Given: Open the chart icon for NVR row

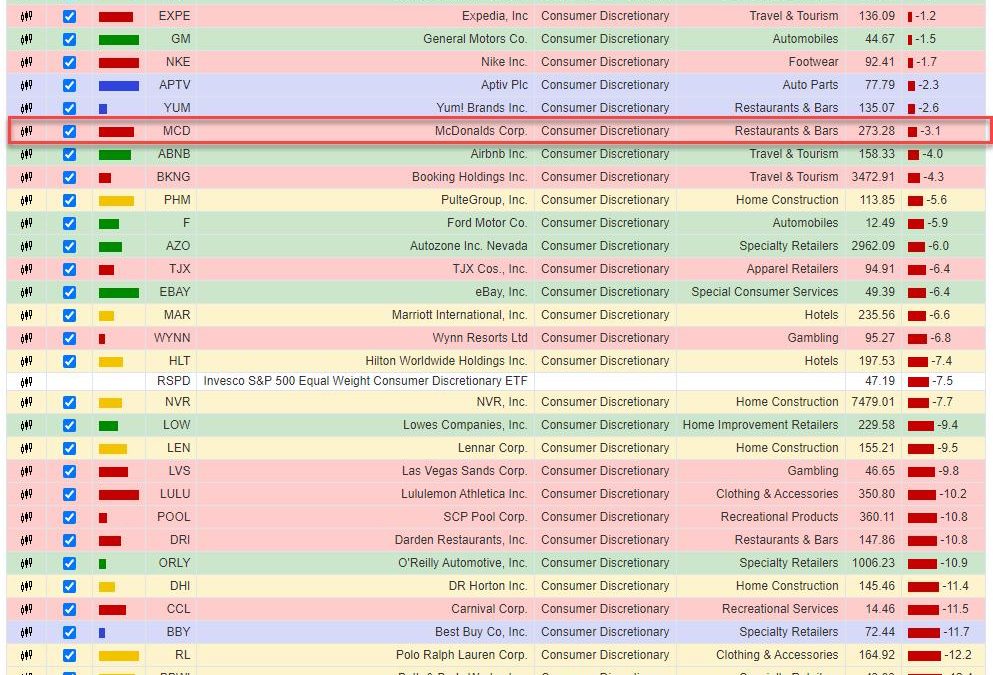Looking at the screenshot, I should click(26, 402).
